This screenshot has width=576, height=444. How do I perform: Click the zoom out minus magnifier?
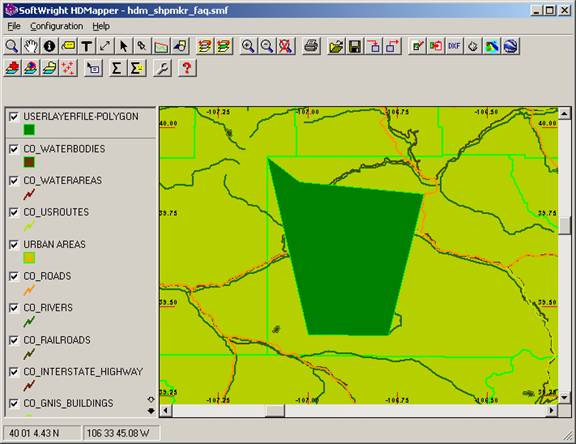pyautogui.click(x=267, y=46)
